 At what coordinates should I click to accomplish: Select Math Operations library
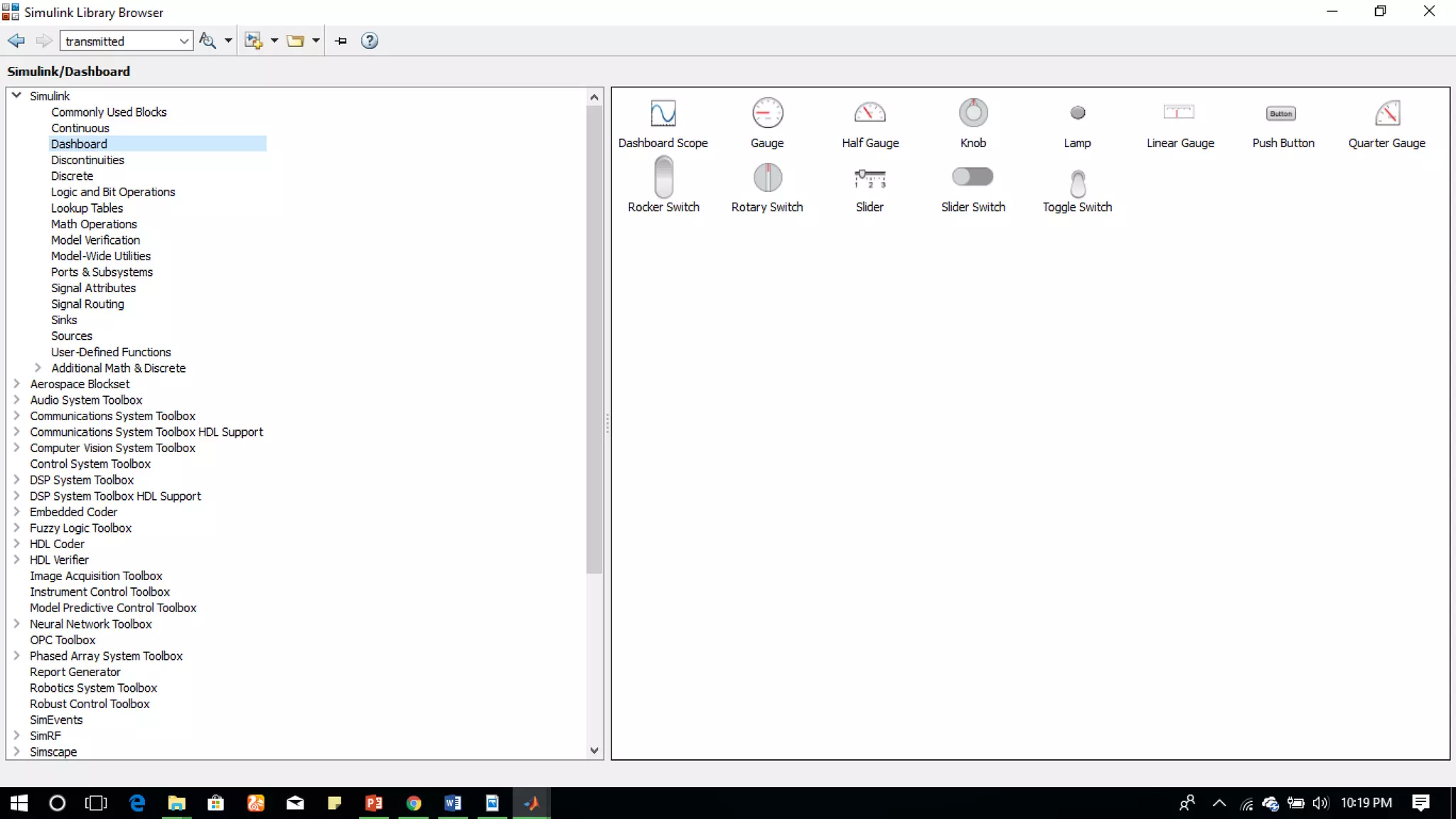(94, 224)
